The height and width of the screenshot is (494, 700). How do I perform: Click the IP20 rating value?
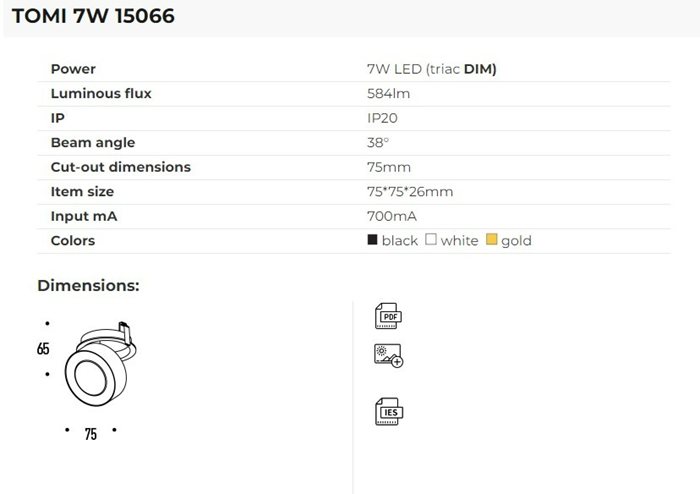tap(384, 118)
